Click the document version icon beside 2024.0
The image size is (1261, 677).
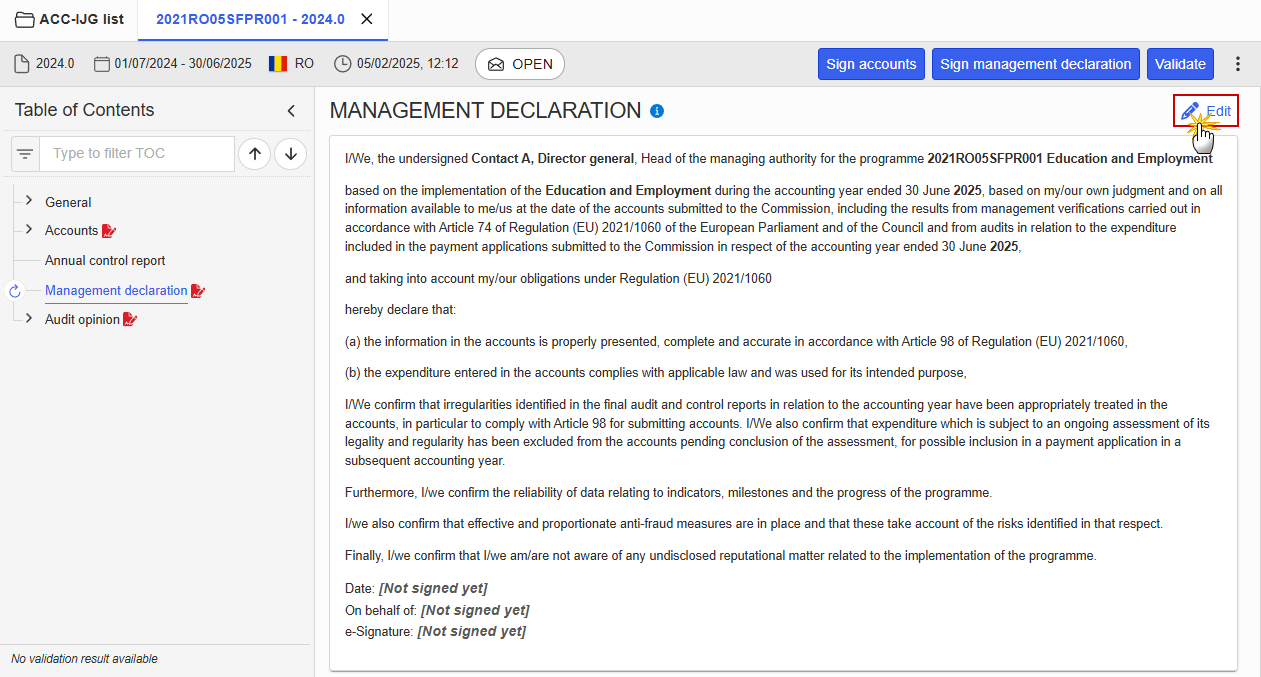(22, 64)
